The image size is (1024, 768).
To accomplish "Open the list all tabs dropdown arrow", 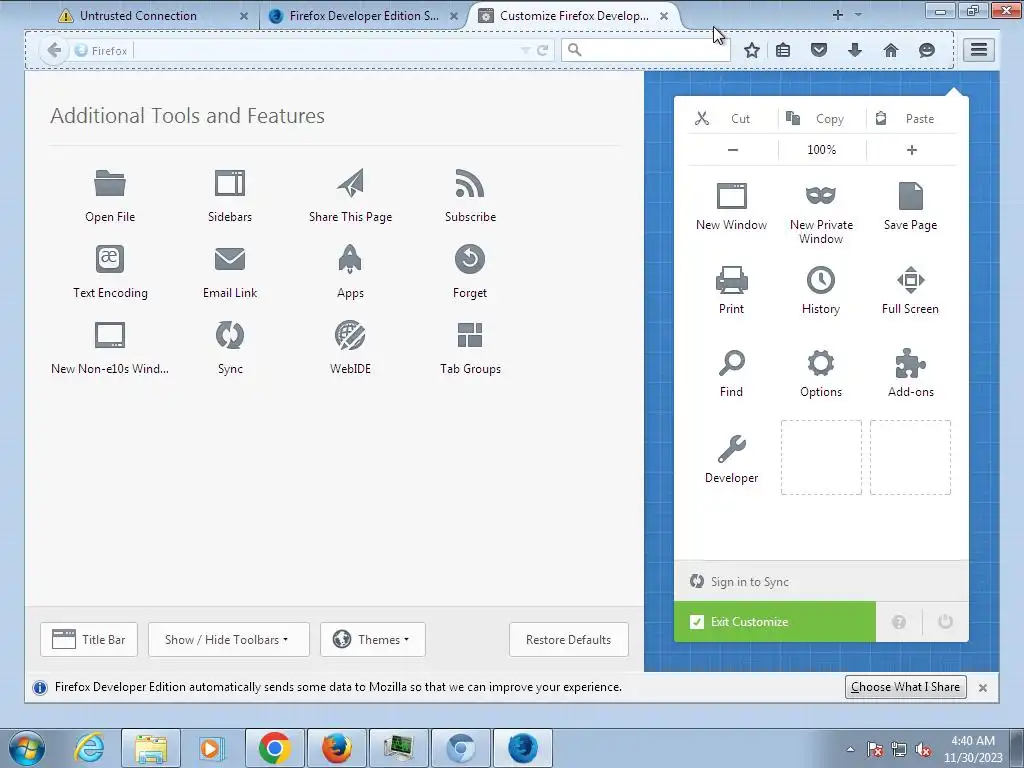I will point(859,14).
